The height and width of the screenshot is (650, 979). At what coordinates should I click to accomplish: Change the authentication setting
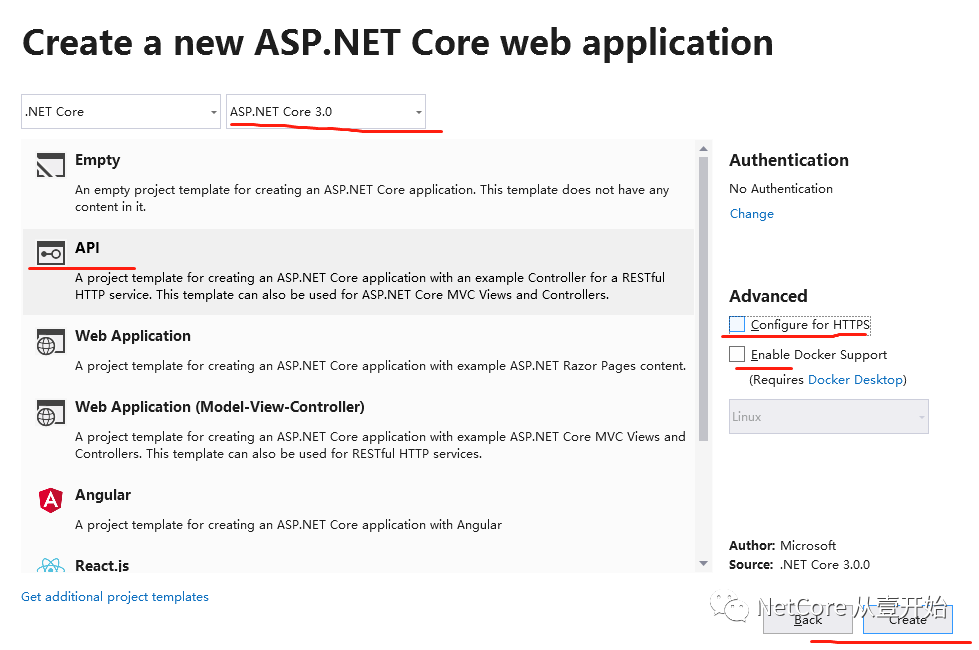tap(751, 214)
